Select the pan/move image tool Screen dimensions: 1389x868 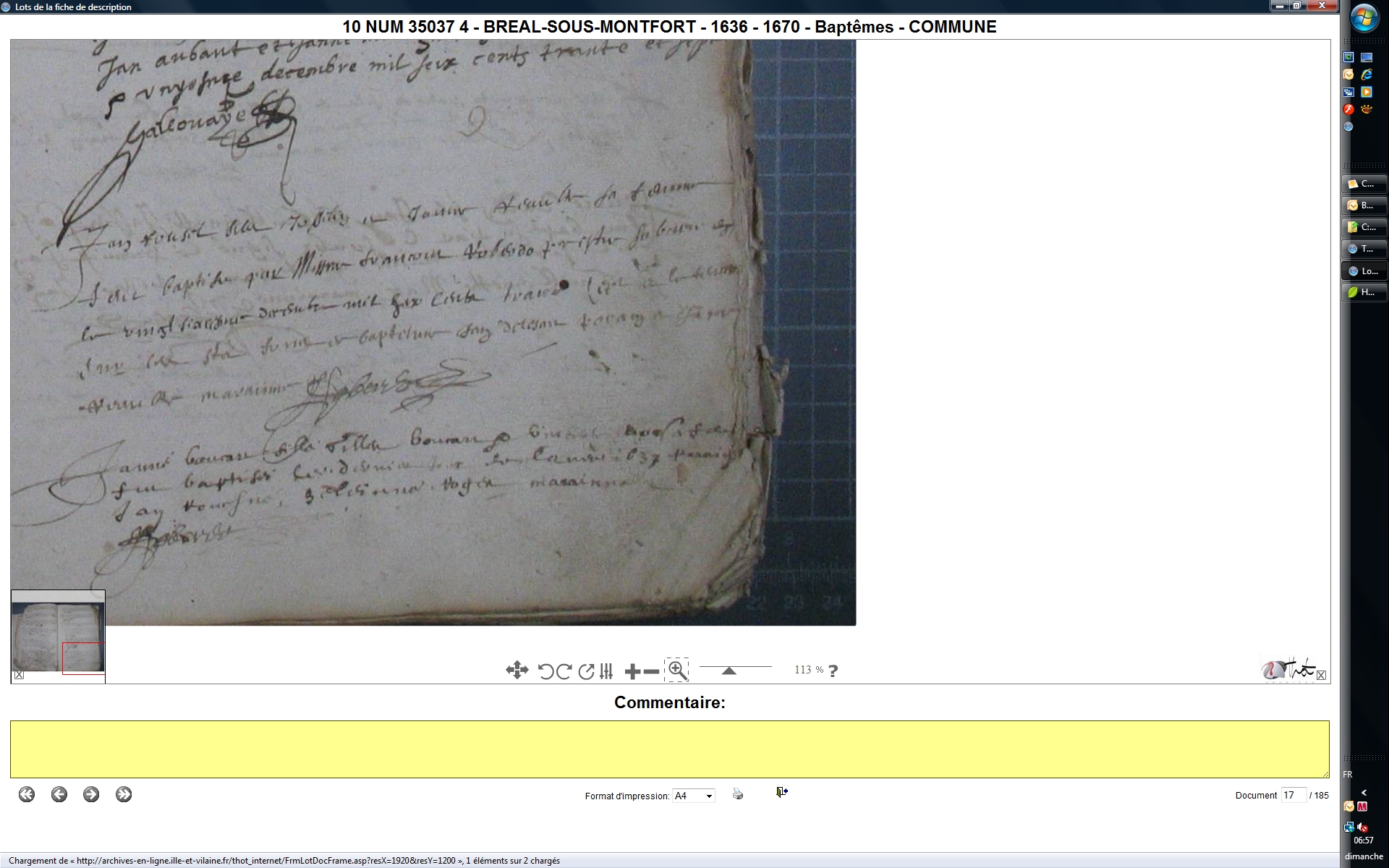[x=517, y=671]
